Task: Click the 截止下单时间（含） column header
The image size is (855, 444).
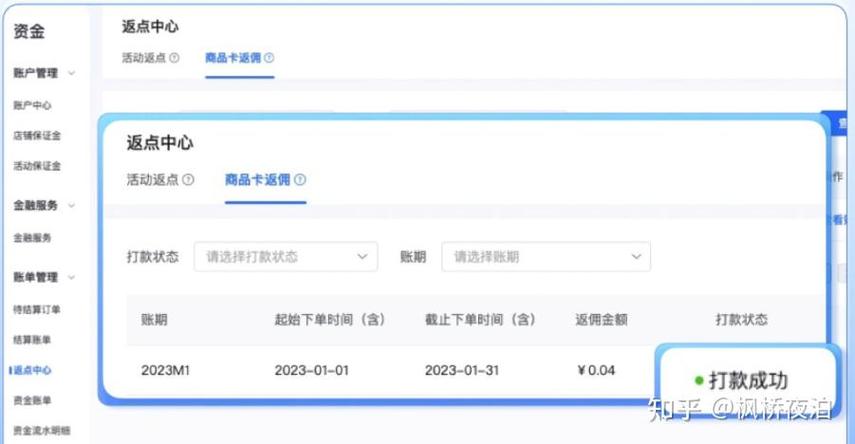Action: click(x=480, y=320)
